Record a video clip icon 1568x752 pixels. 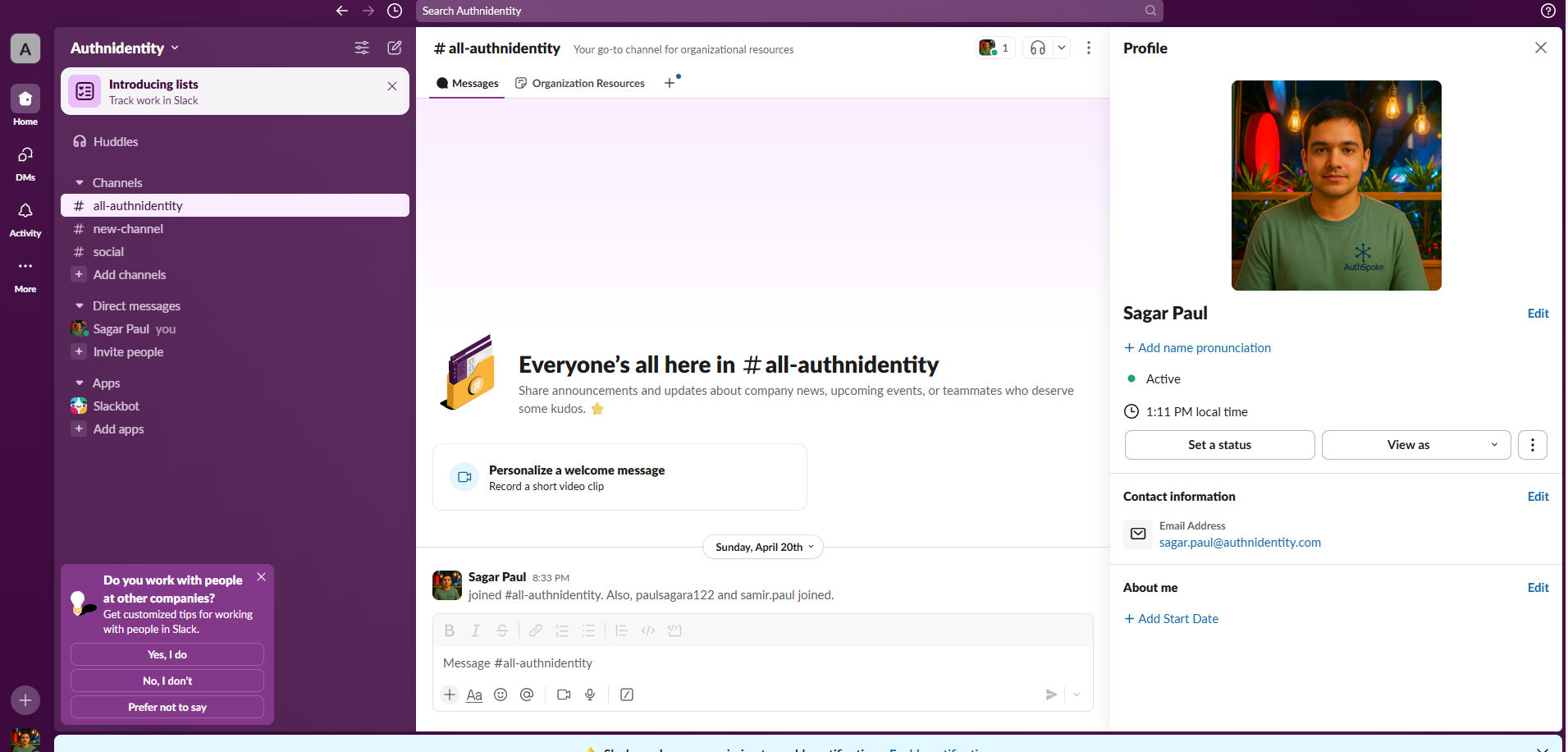click(x=564, y=695)
